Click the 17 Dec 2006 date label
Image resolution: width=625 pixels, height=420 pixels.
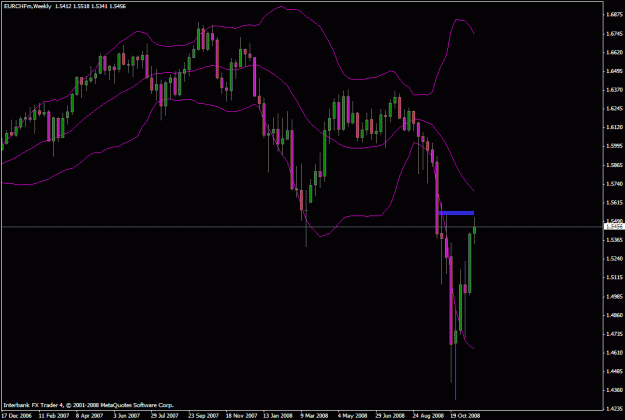[16, 416]
